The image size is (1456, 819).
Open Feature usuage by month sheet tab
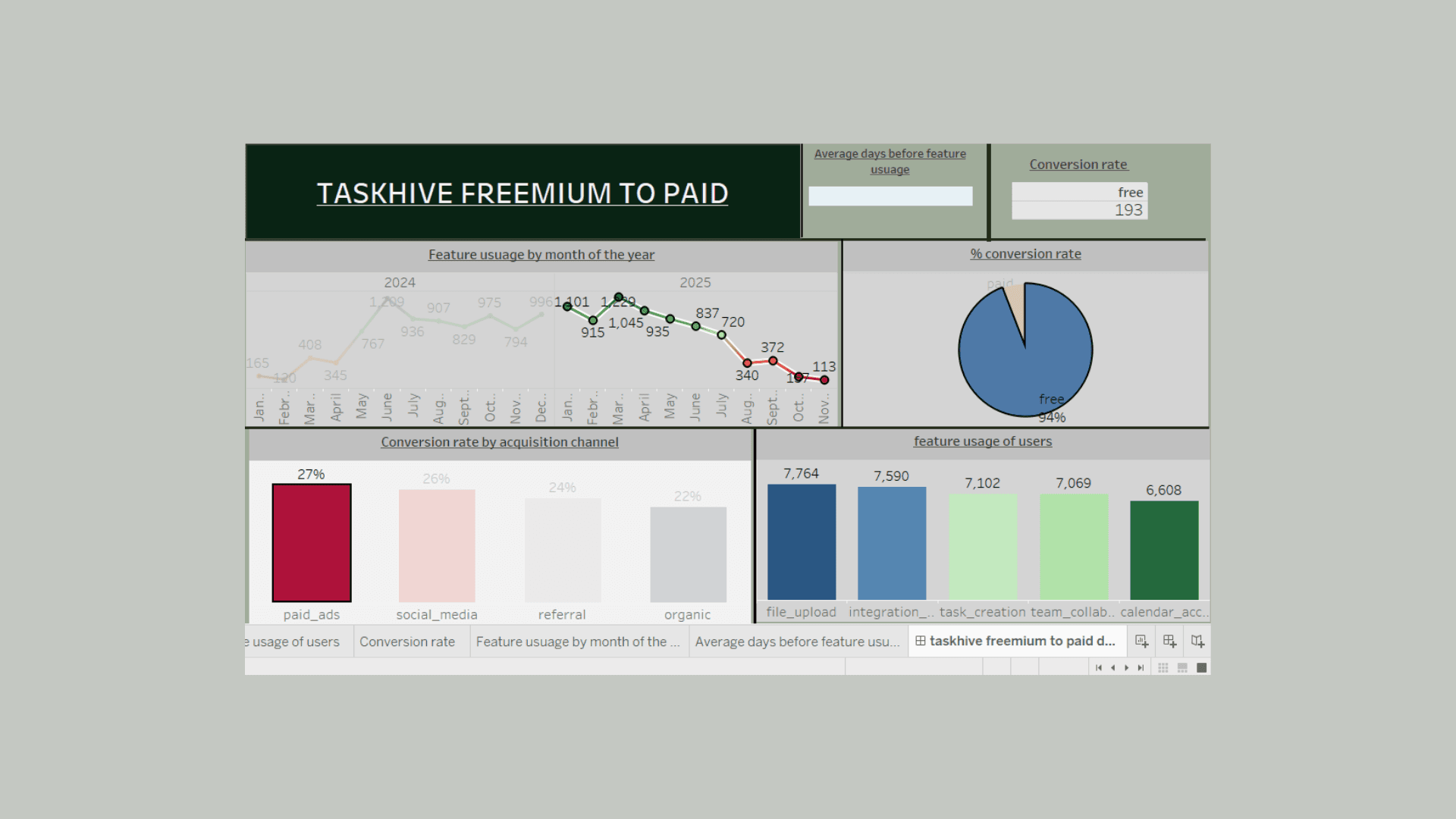pos(577,642)
